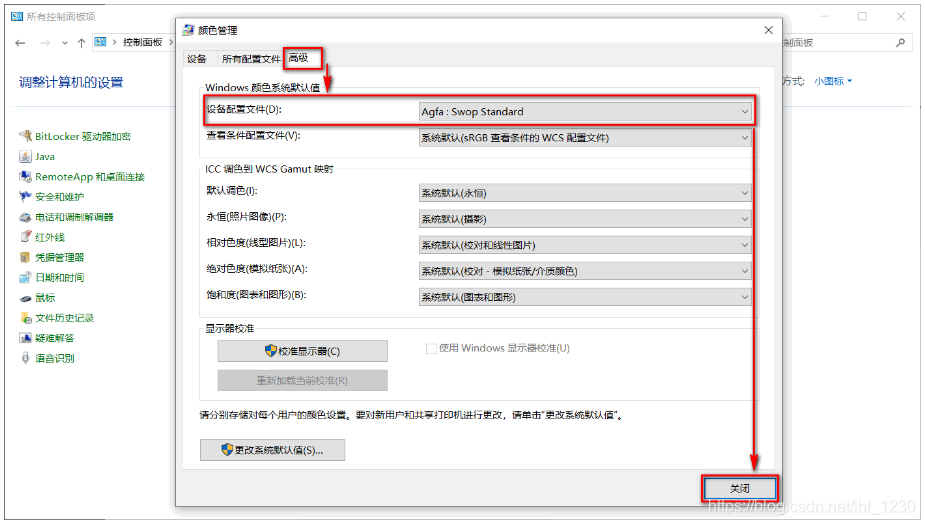Open the 凭据管理器 link
This screenshot has height=525, width=925.
[60, 257]
